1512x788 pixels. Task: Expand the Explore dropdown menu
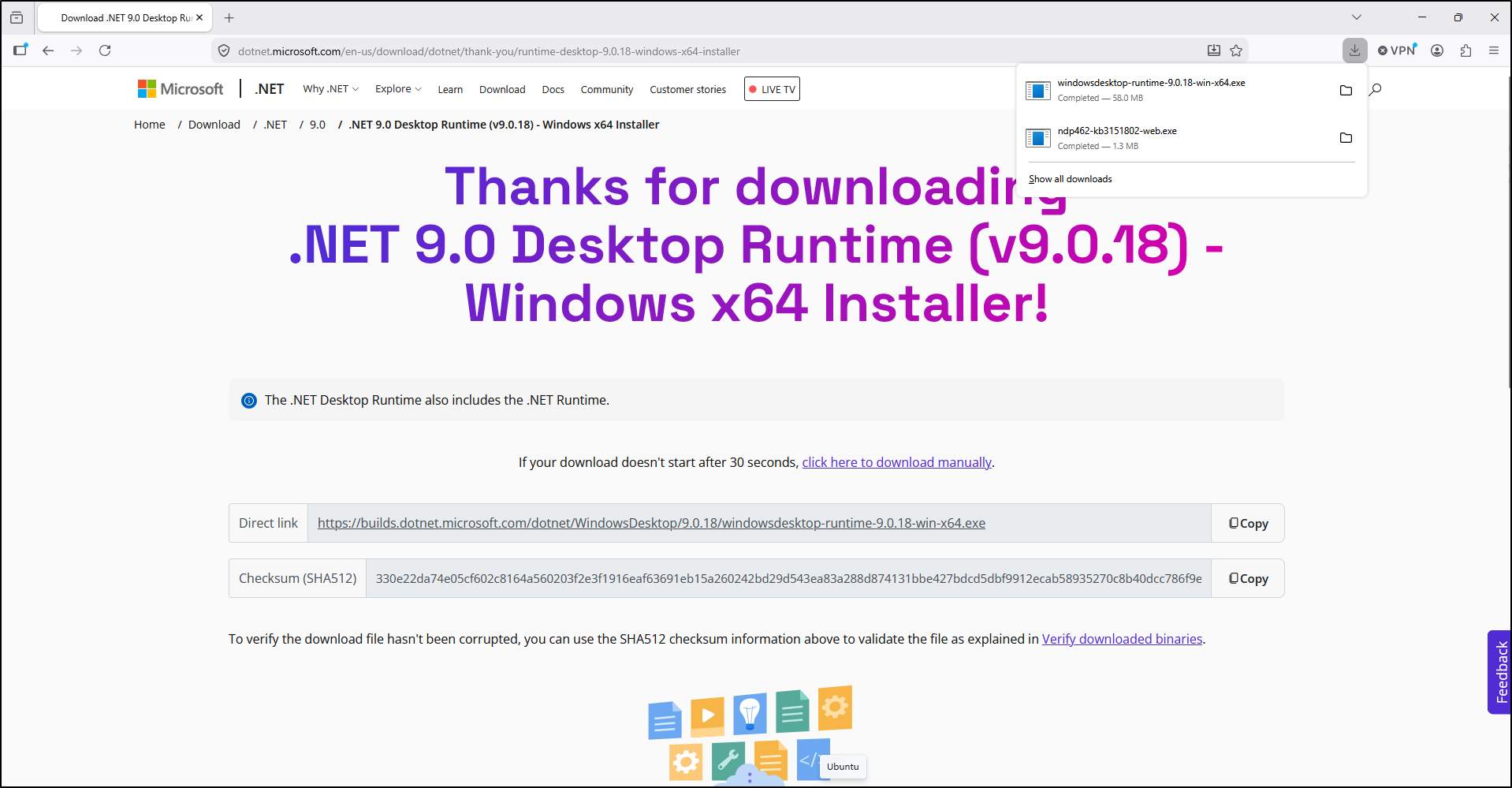click(398, 89)
